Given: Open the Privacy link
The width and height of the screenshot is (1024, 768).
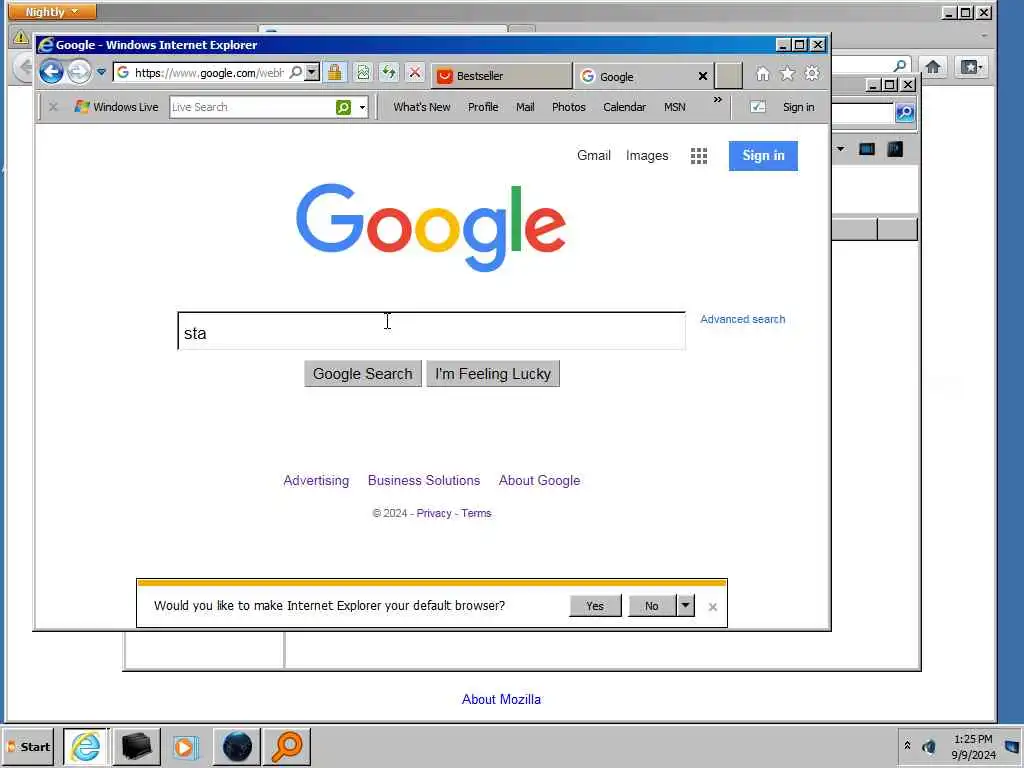Looking at the screenshot, I should 434,513.
